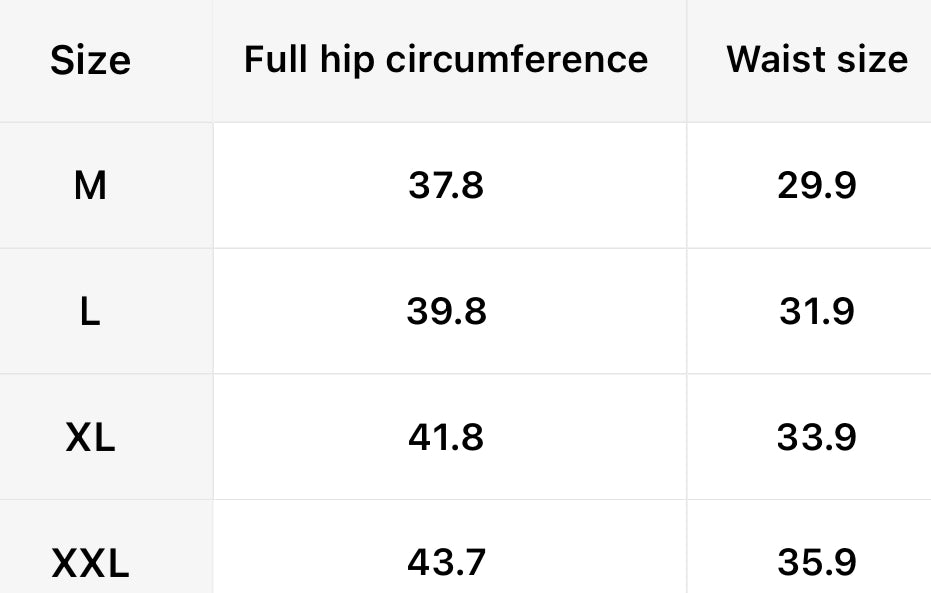Click the L size row label
Viewport: 931px width, 593px height.
[x=90, y=312]
